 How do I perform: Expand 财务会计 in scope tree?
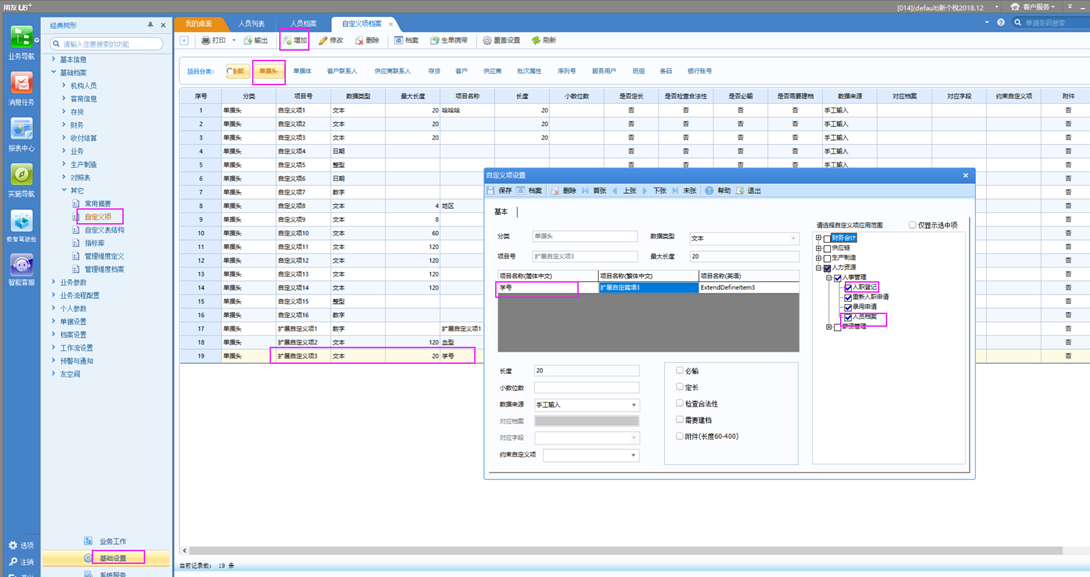click(818, 238)
